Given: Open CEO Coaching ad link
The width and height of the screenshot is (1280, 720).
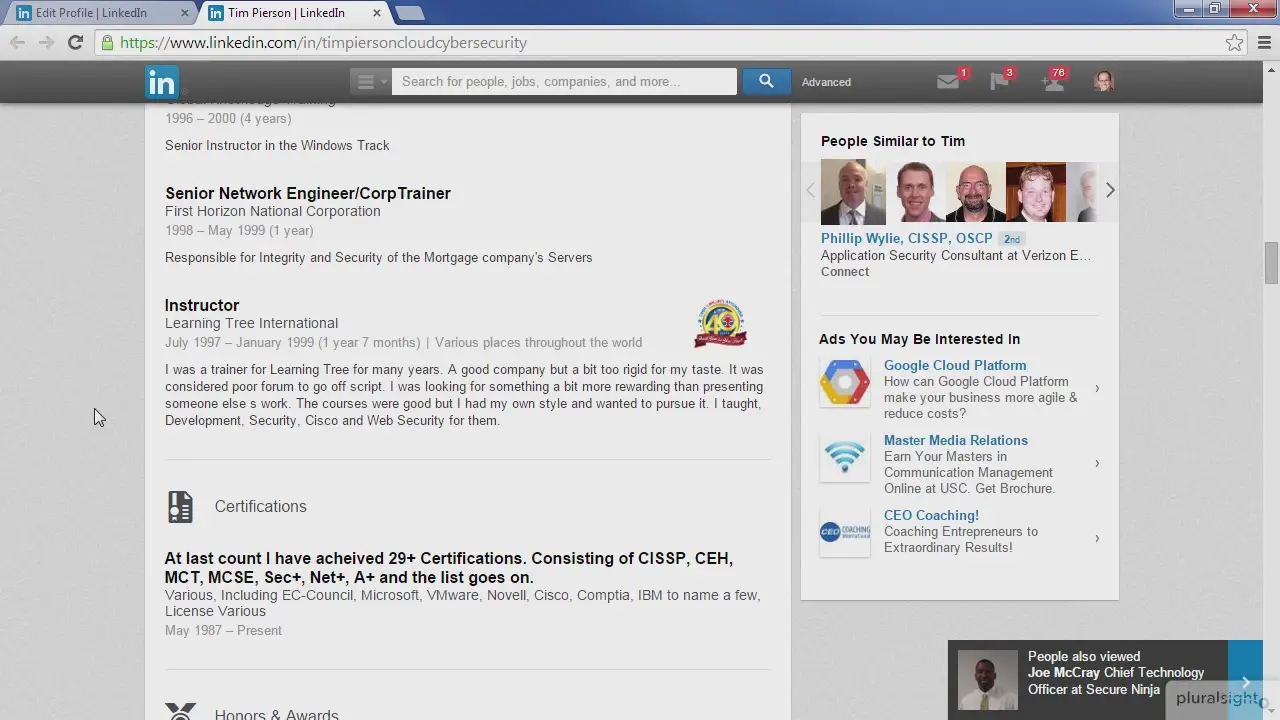Looking at the screenshot, I should [931, 515].
